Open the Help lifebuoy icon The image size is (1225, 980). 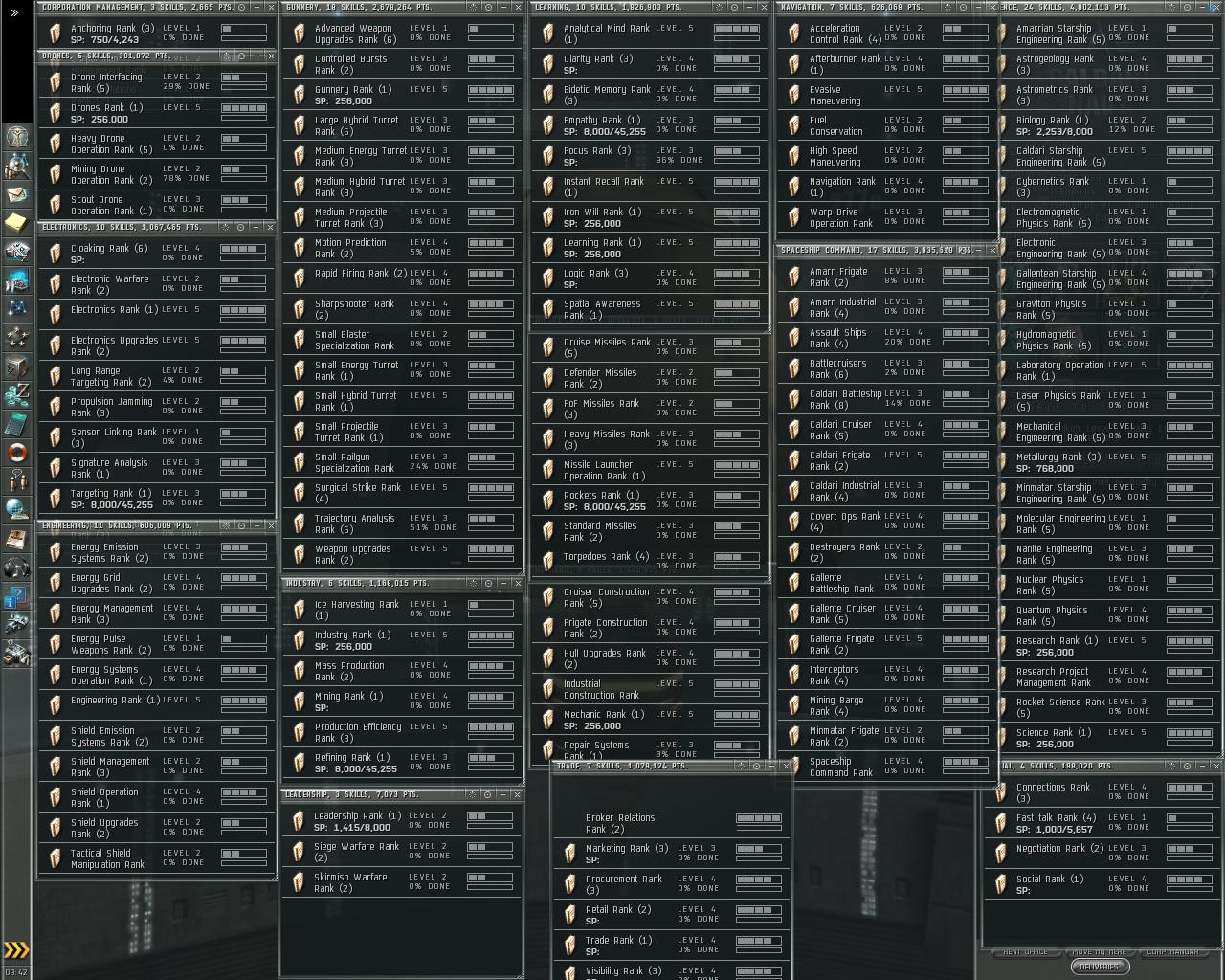click(x=16, y=453)
